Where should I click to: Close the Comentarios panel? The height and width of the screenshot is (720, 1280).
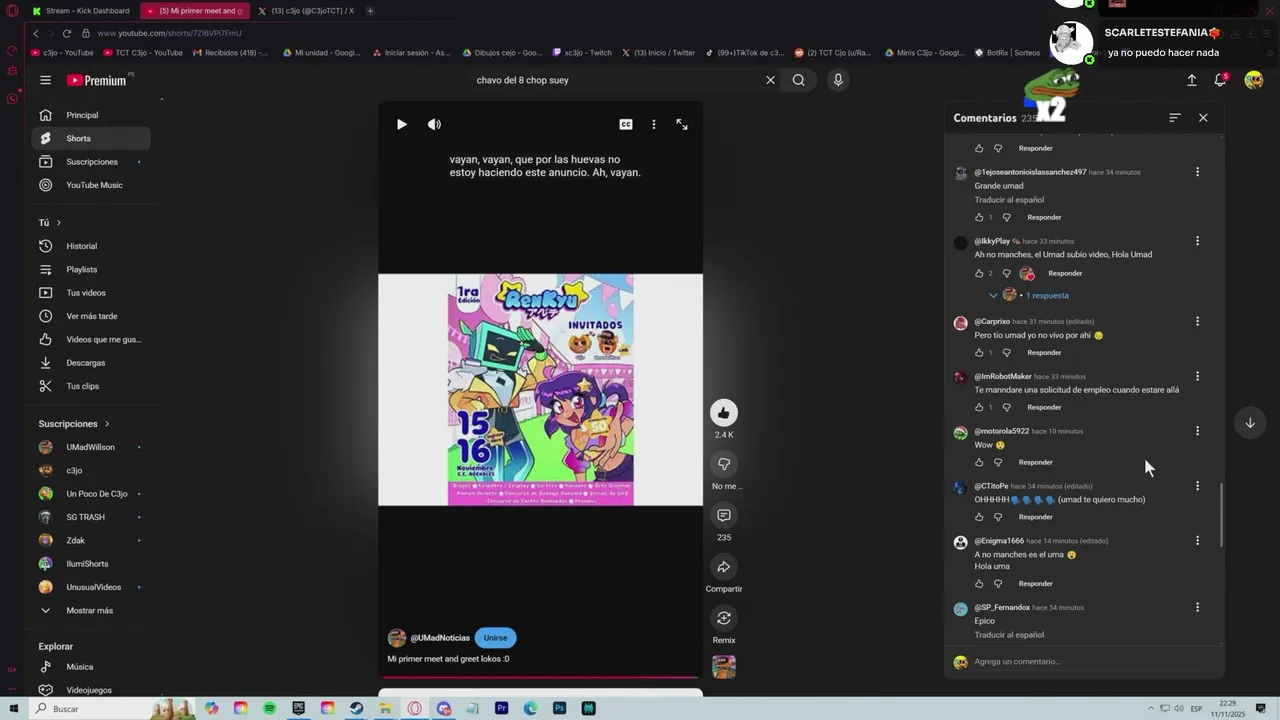pos(1203,118)
